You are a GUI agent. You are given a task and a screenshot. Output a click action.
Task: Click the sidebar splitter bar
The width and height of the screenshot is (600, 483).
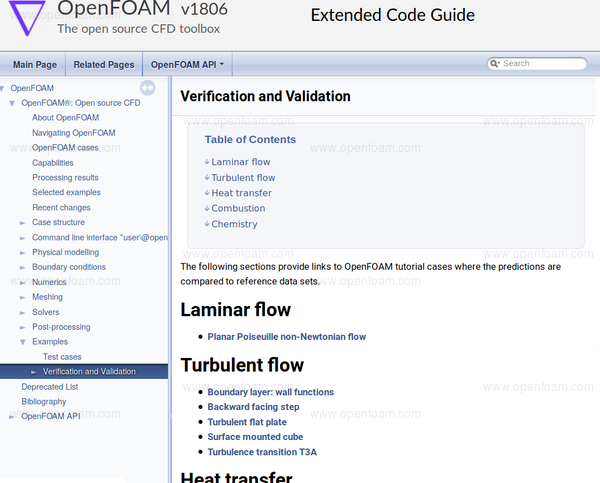[170, 279]
